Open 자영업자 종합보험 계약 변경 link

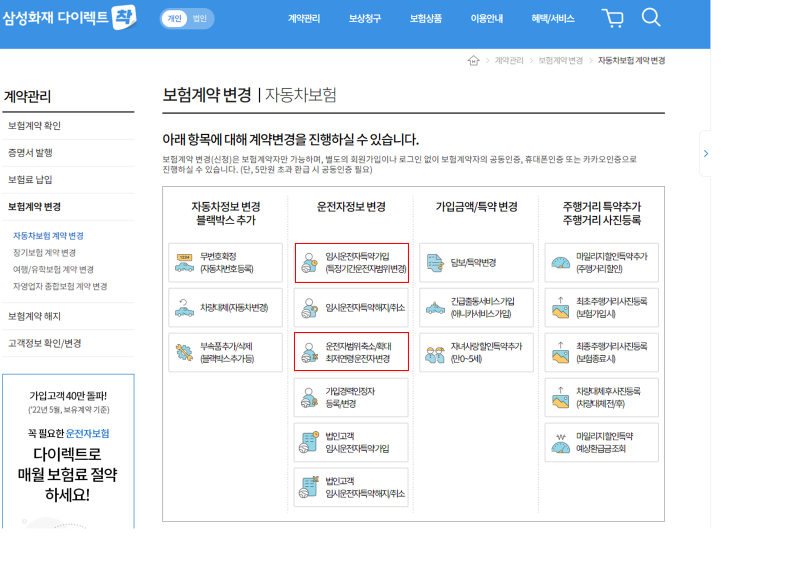click(60, 286)
